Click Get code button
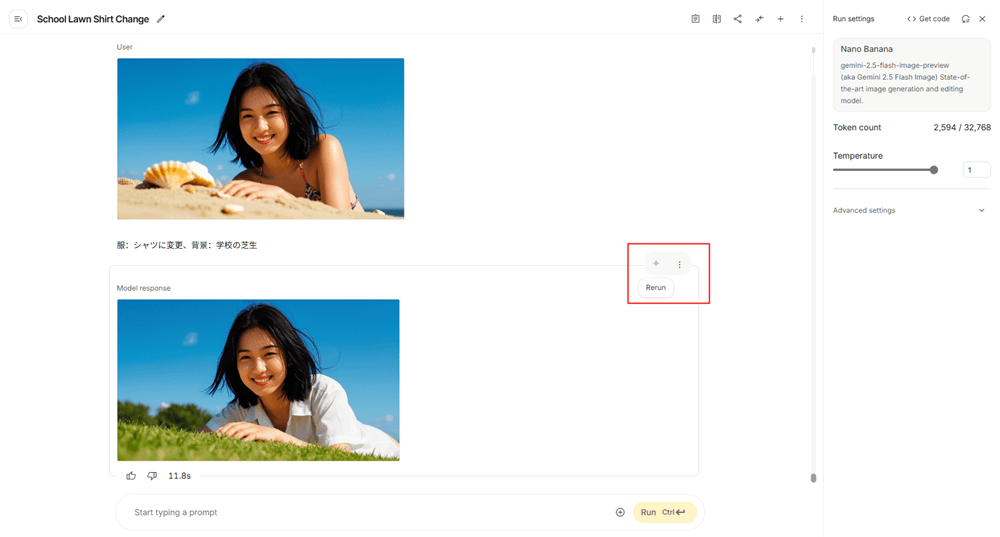Image resolution: width=1000 pixels, height=537 pixels. point(928,19)
